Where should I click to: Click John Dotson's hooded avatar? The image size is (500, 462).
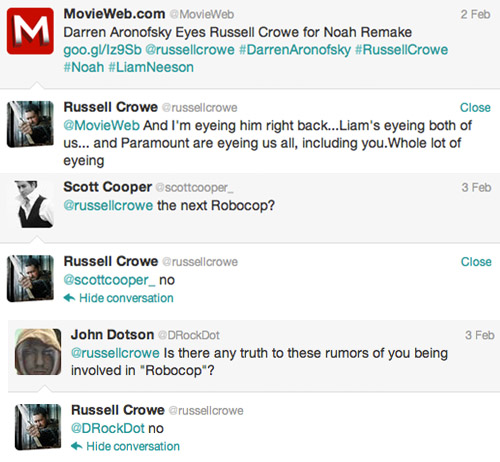point(38,352)
